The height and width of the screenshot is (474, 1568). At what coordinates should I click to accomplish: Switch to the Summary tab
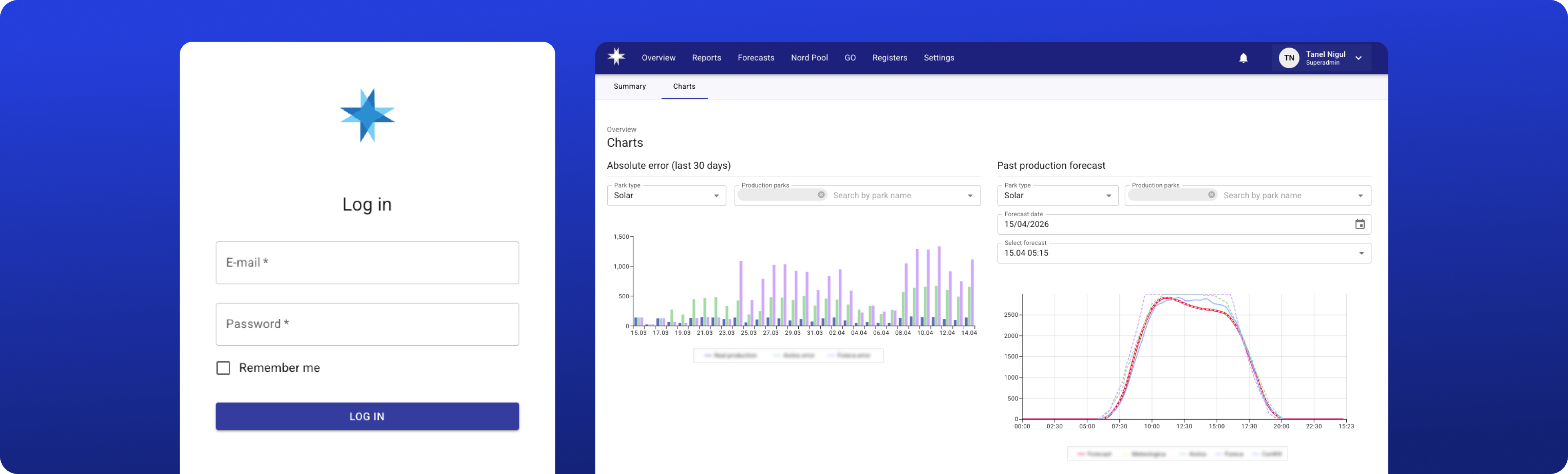(x=629, y=87)
